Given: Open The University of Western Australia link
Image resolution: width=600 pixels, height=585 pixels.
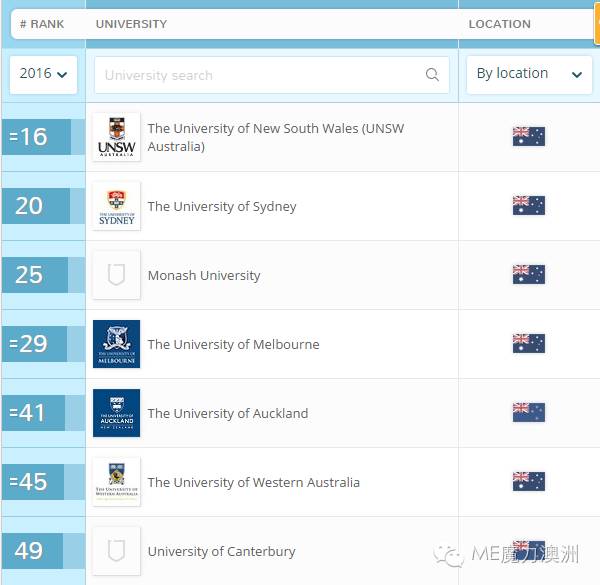Looking at the screenshot, I should [254, 482].
